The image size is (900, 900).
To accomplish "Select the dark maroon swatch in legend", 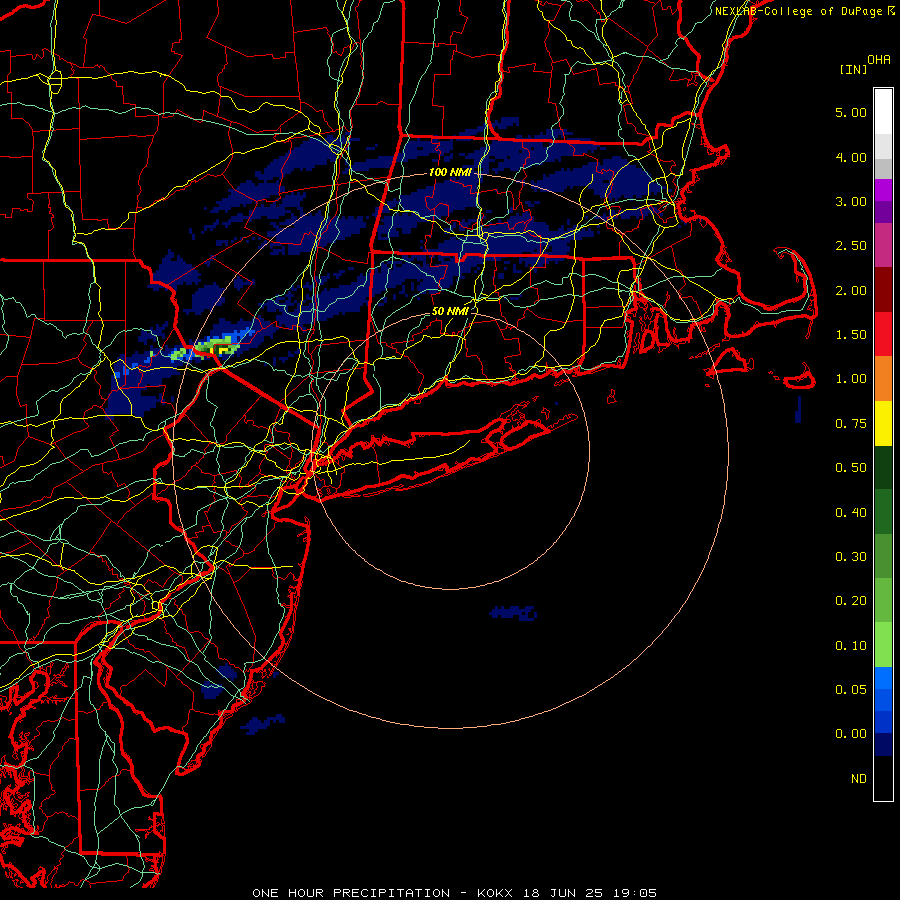I will point(883,290).
